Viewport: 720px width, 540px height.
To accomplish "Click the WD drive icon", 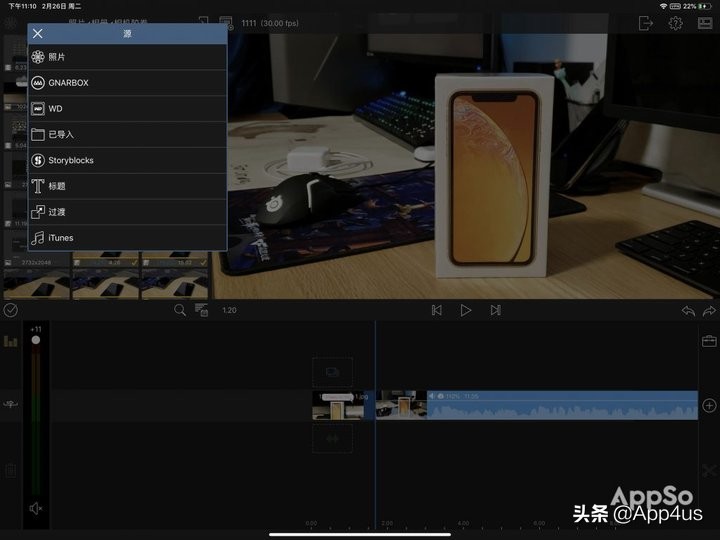I will [38, 109].
